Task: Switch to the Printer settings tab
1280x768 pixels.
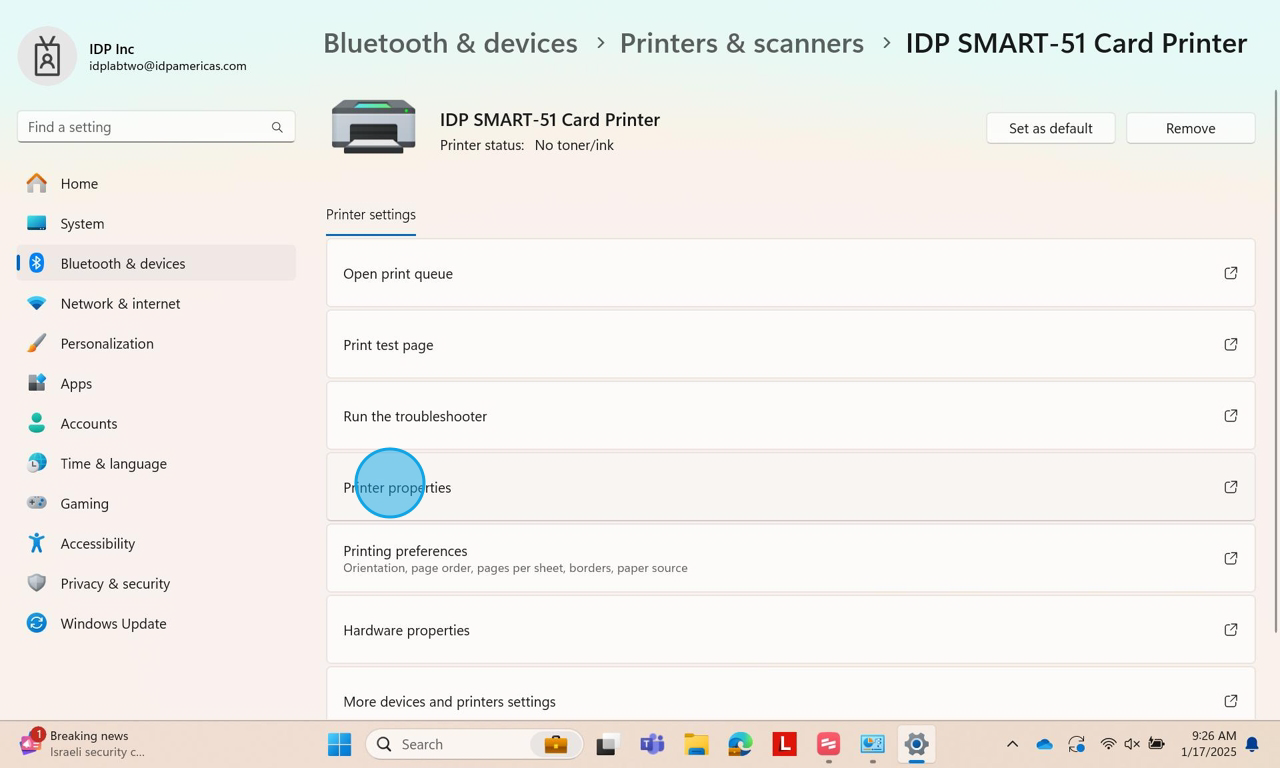Action: pyautogui.click(x=371, y=214)
